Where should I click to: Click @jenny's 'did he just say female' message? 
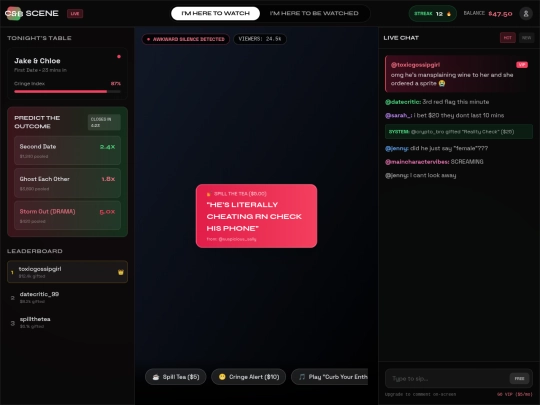pyautogui.click(x=436, y=148)
